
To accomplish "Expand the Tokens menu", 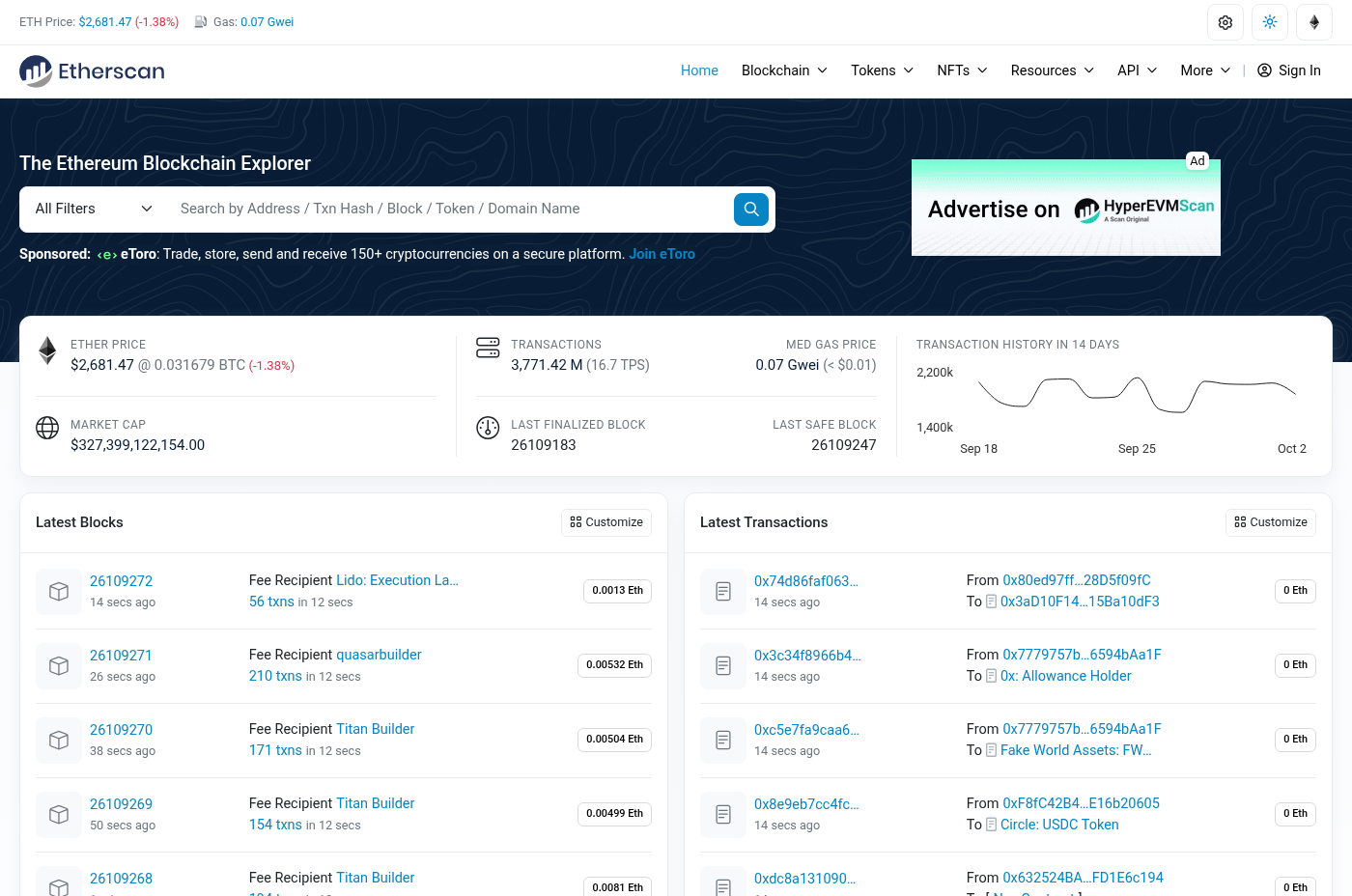I will point(882,70).
